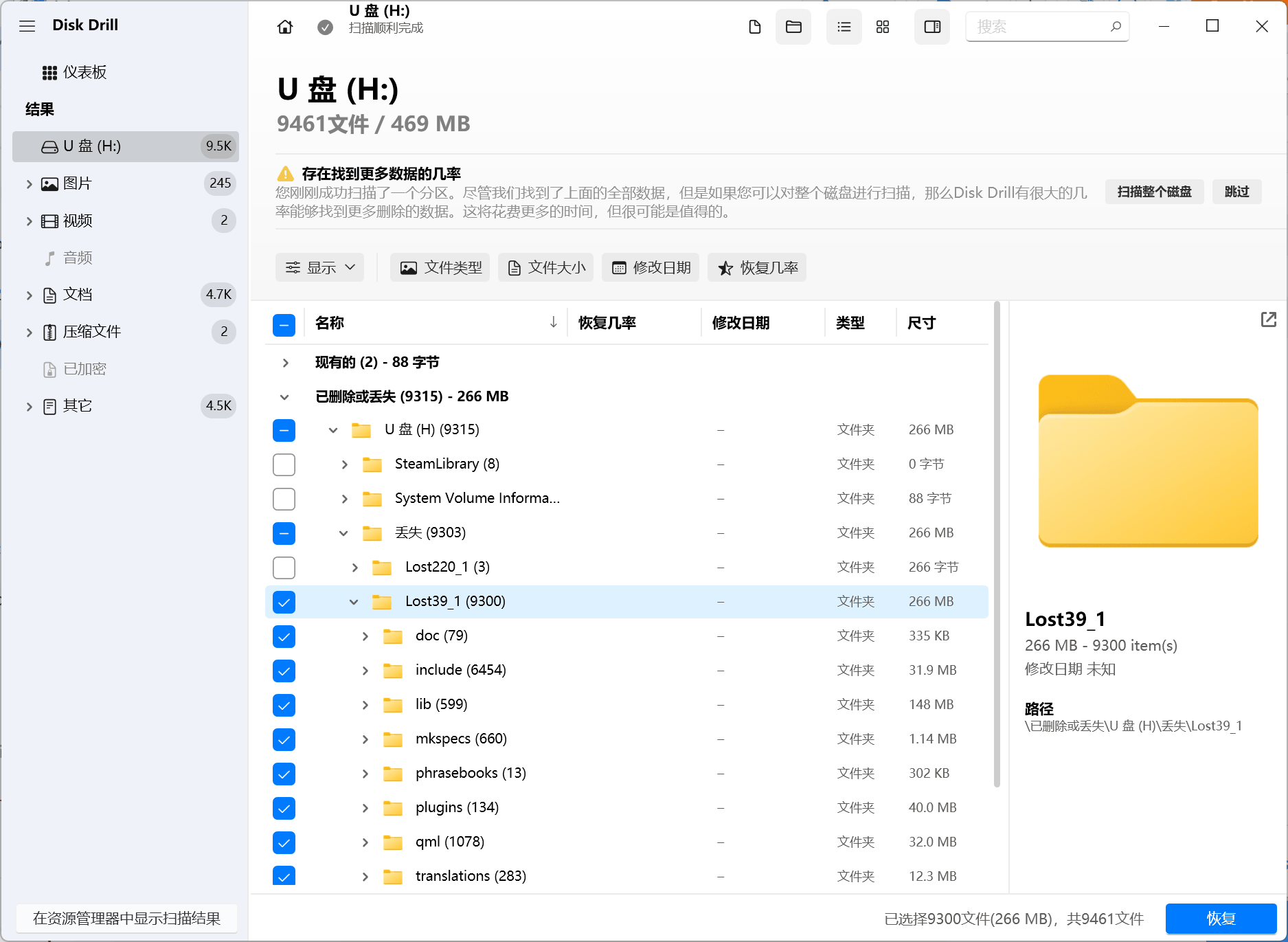Collapse Lost39_1 (9300) folder
This screenshot has width=1288, height=942.
click(354, 602)
